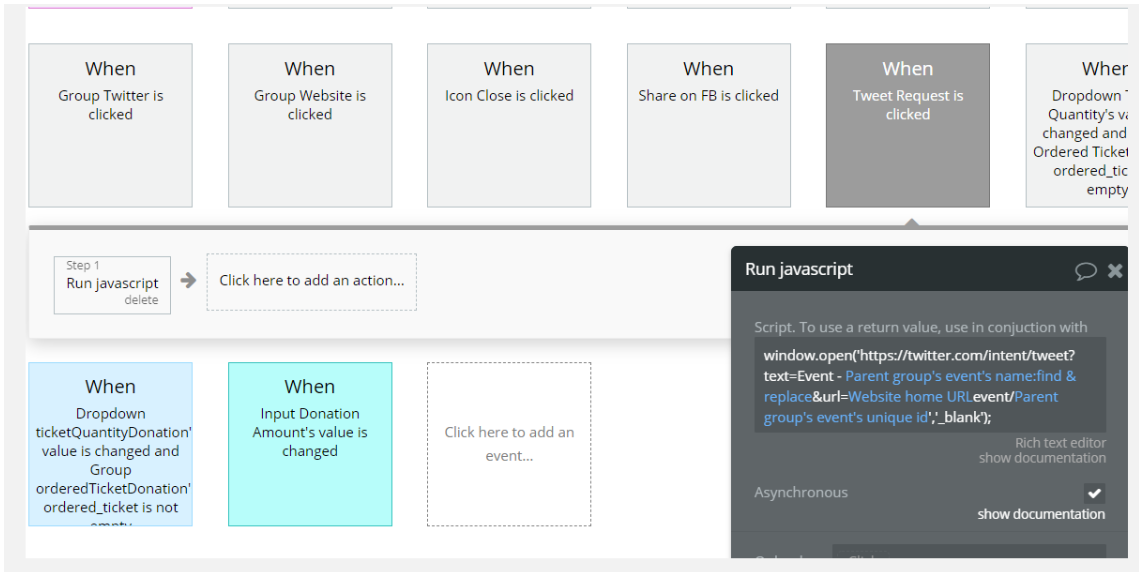Click the arrow icon after Step 1
1139x572 pixels.
pyautogui.click(x=188, y=281)
